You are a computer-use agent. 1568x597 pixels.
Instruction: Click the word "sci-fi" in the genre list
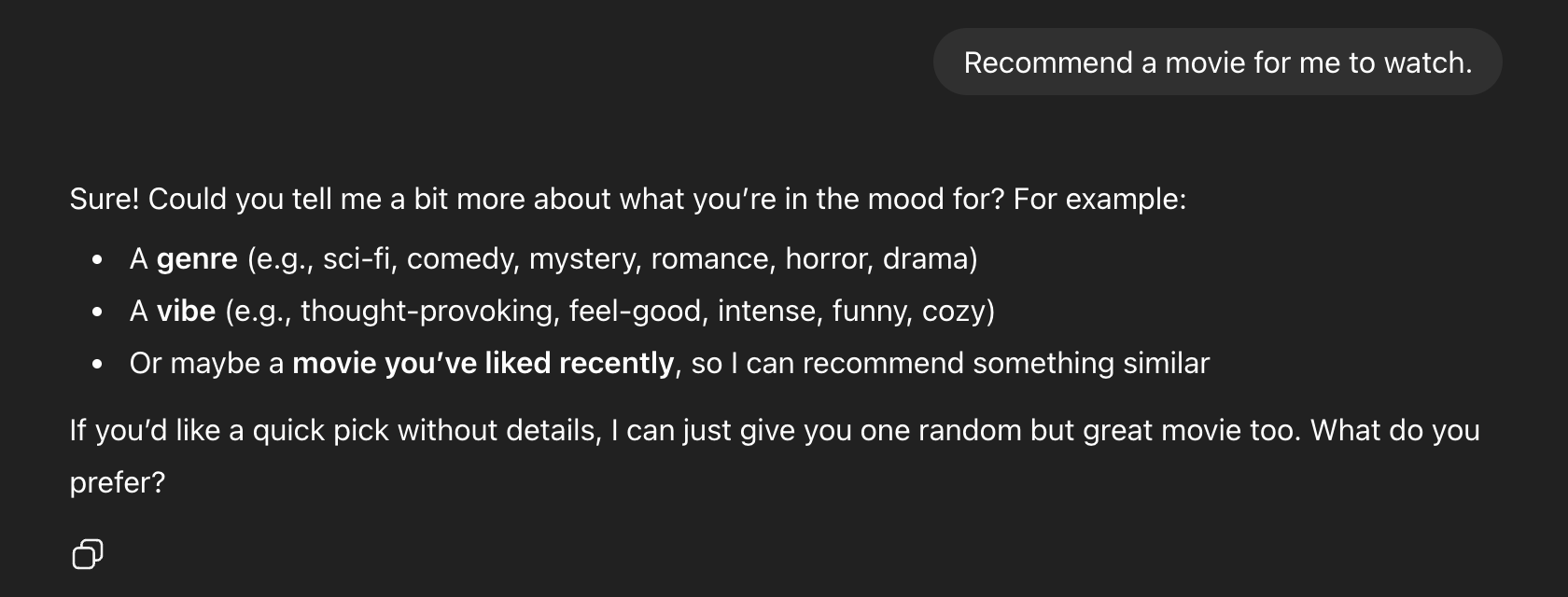[x=357, y=258]
